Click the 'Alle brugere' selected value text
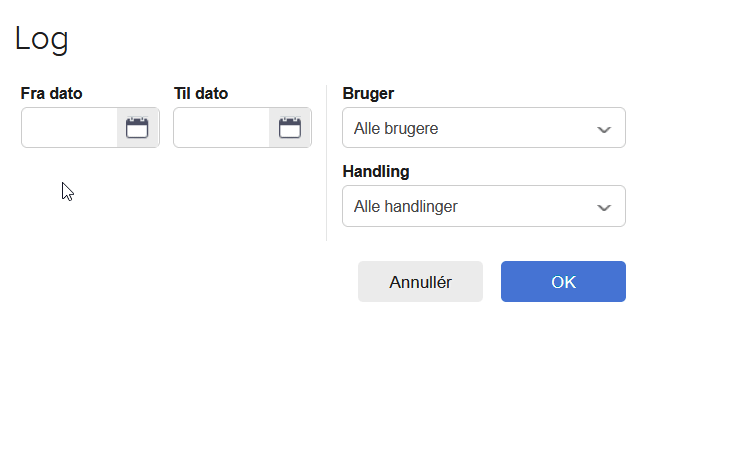745x454 pixels. pos(396,129)
